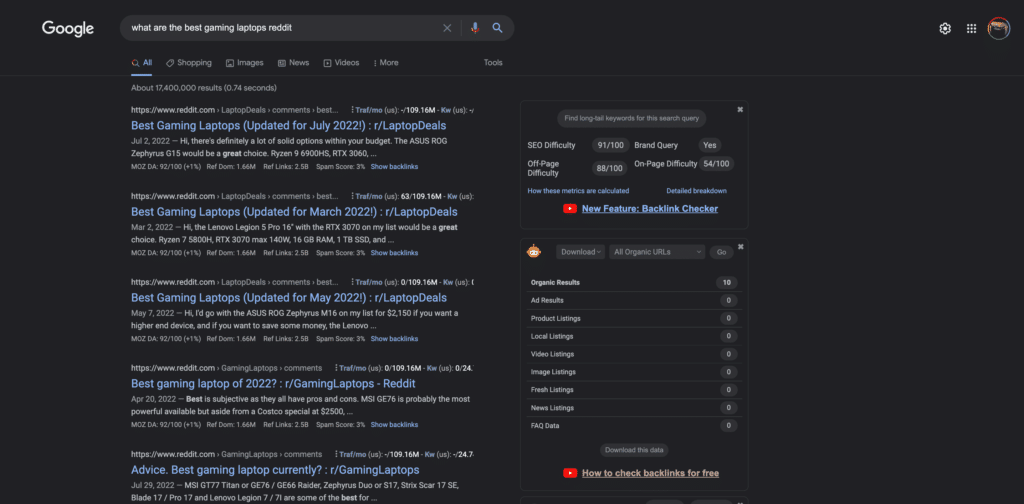Switch to the Videos tab
This screenshot has height=504, width=1024.
coord(342,63)
